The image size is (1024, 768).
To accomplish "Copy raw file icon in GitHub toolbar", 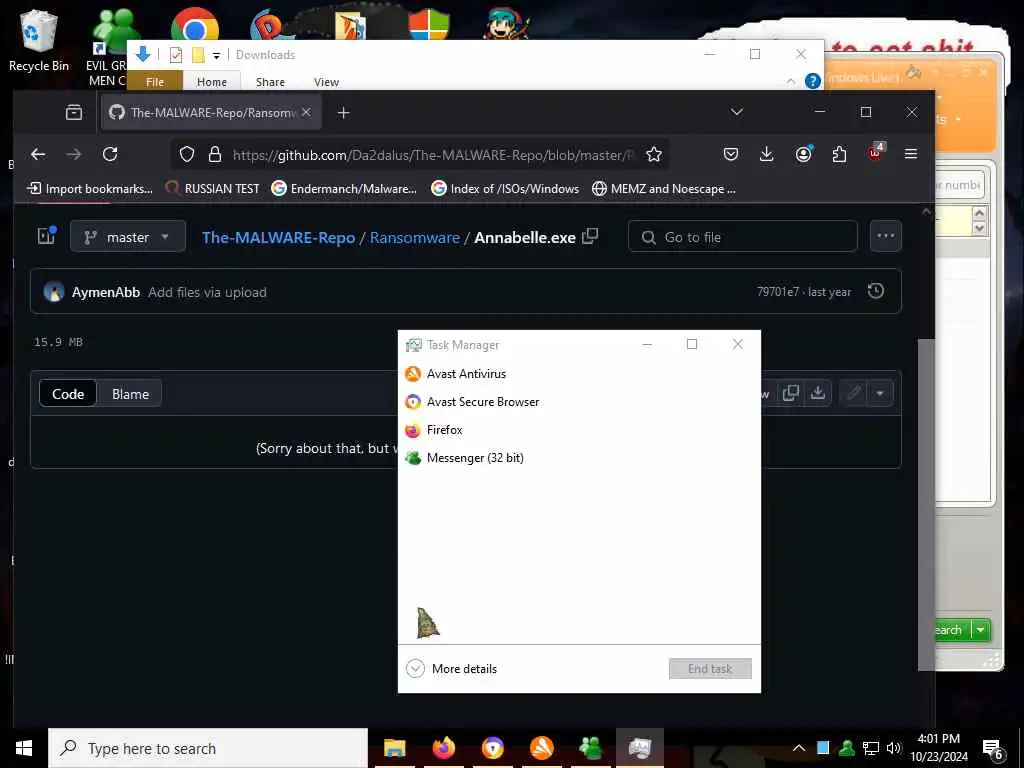I will (791, 393).
